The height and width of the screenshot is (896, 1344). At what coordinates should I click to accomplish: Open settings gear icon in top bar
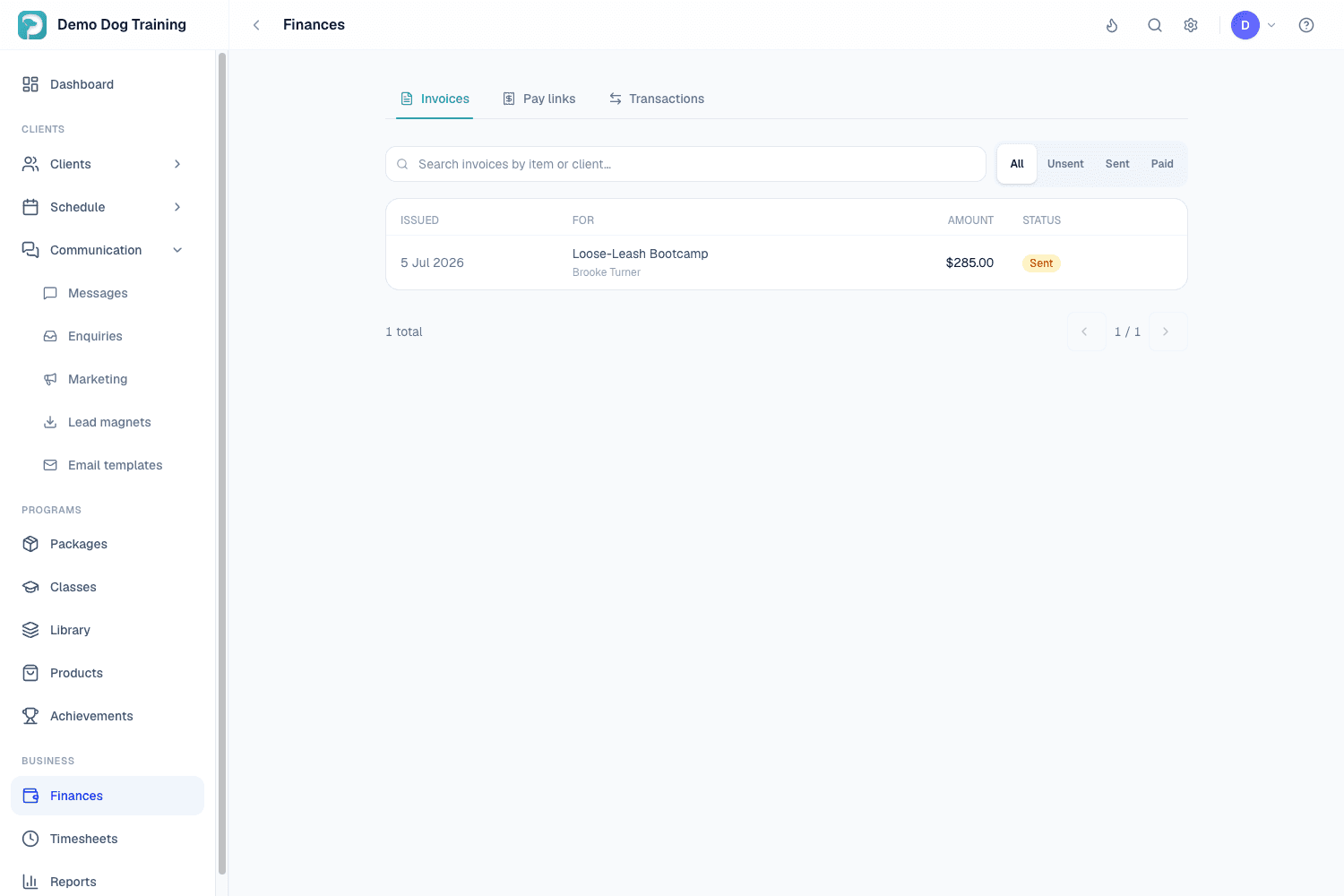(x=1191, y=25)
